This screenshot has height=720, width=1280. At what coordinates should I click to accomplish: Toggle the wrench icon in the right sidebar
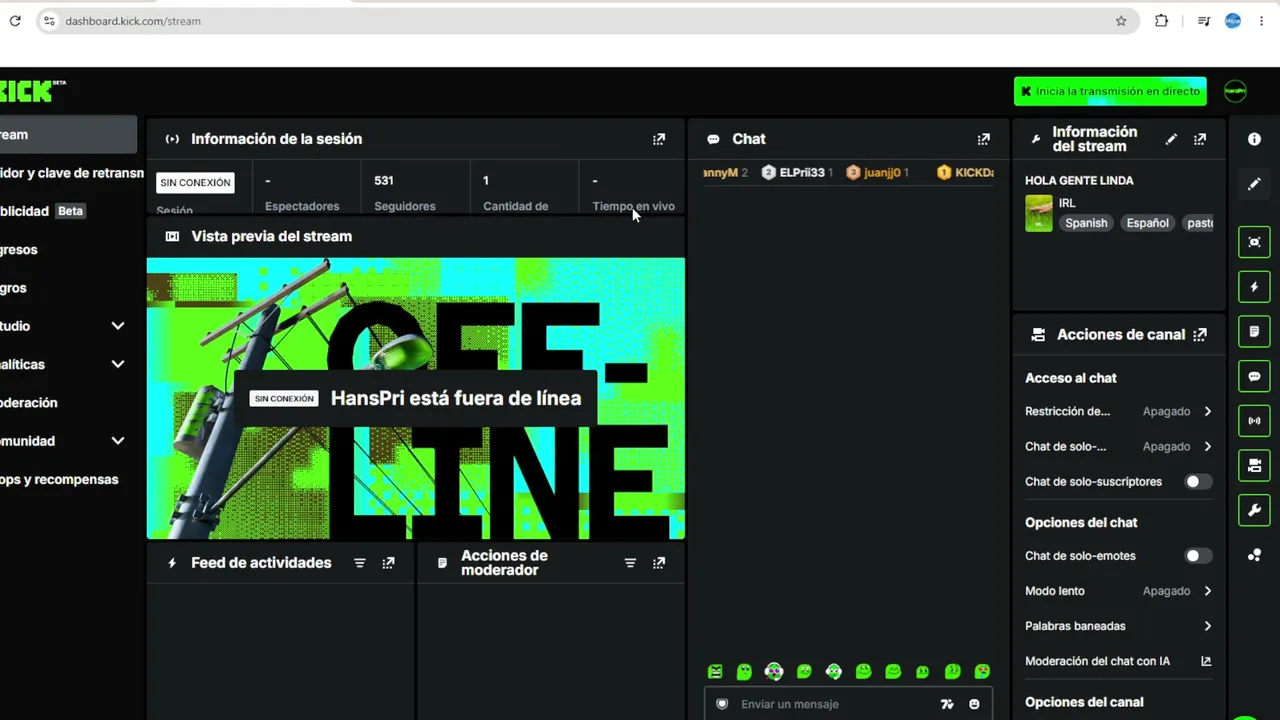pyautogui.click(x=1254, y=510)
